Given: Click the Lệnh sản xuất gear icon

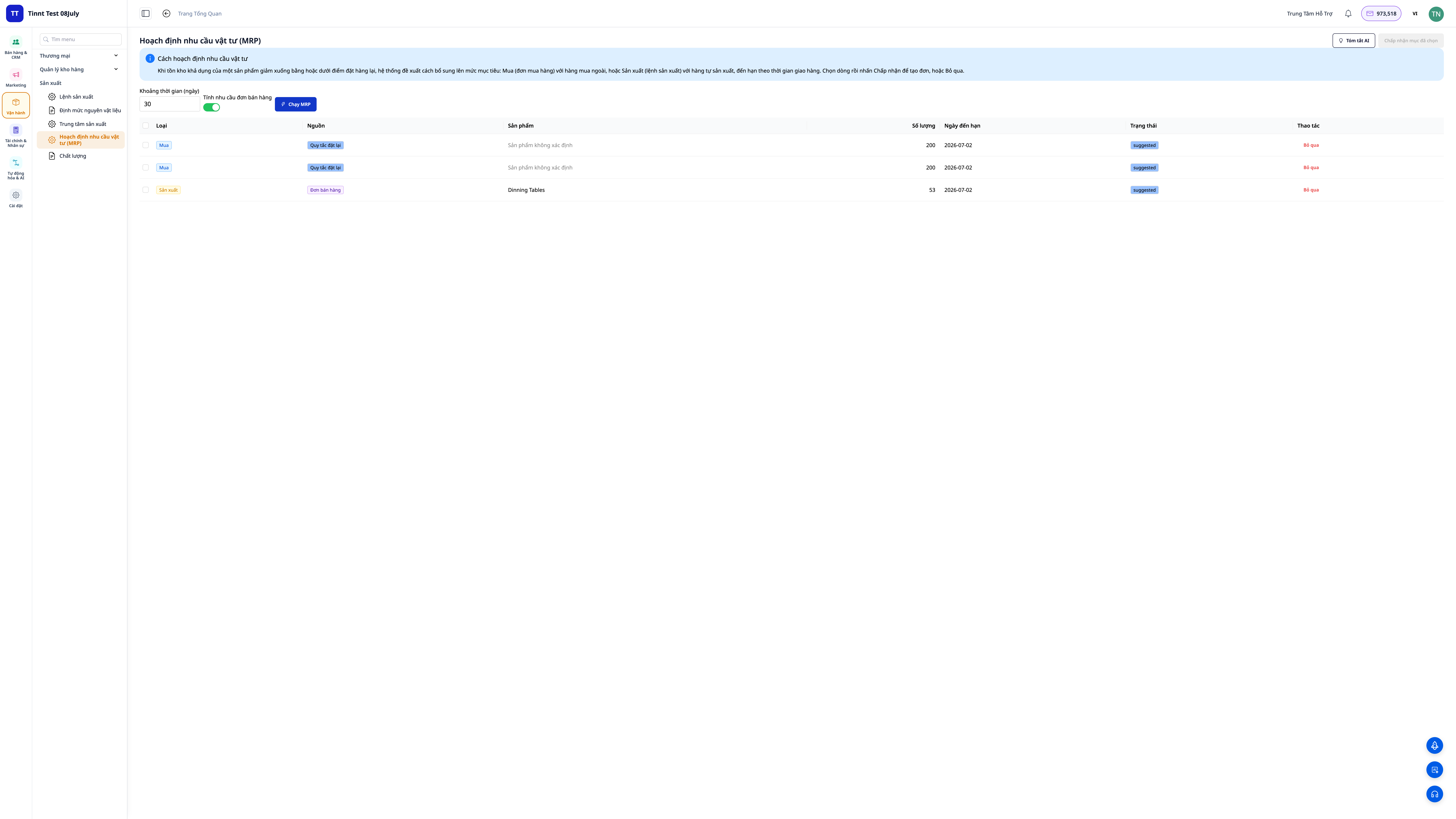Looking at the screenshot, I should (x=52, y=97).
